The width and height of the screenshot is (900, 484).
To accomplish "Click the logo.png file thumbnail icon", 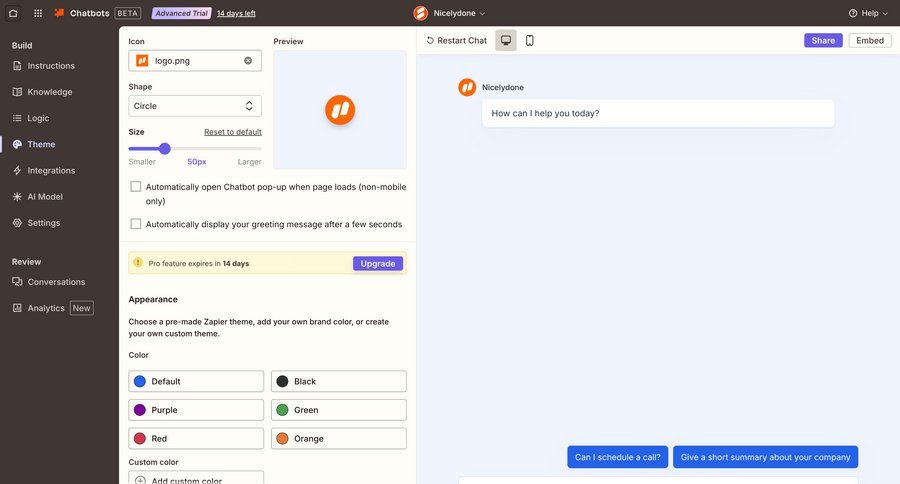I will point(142,60).
